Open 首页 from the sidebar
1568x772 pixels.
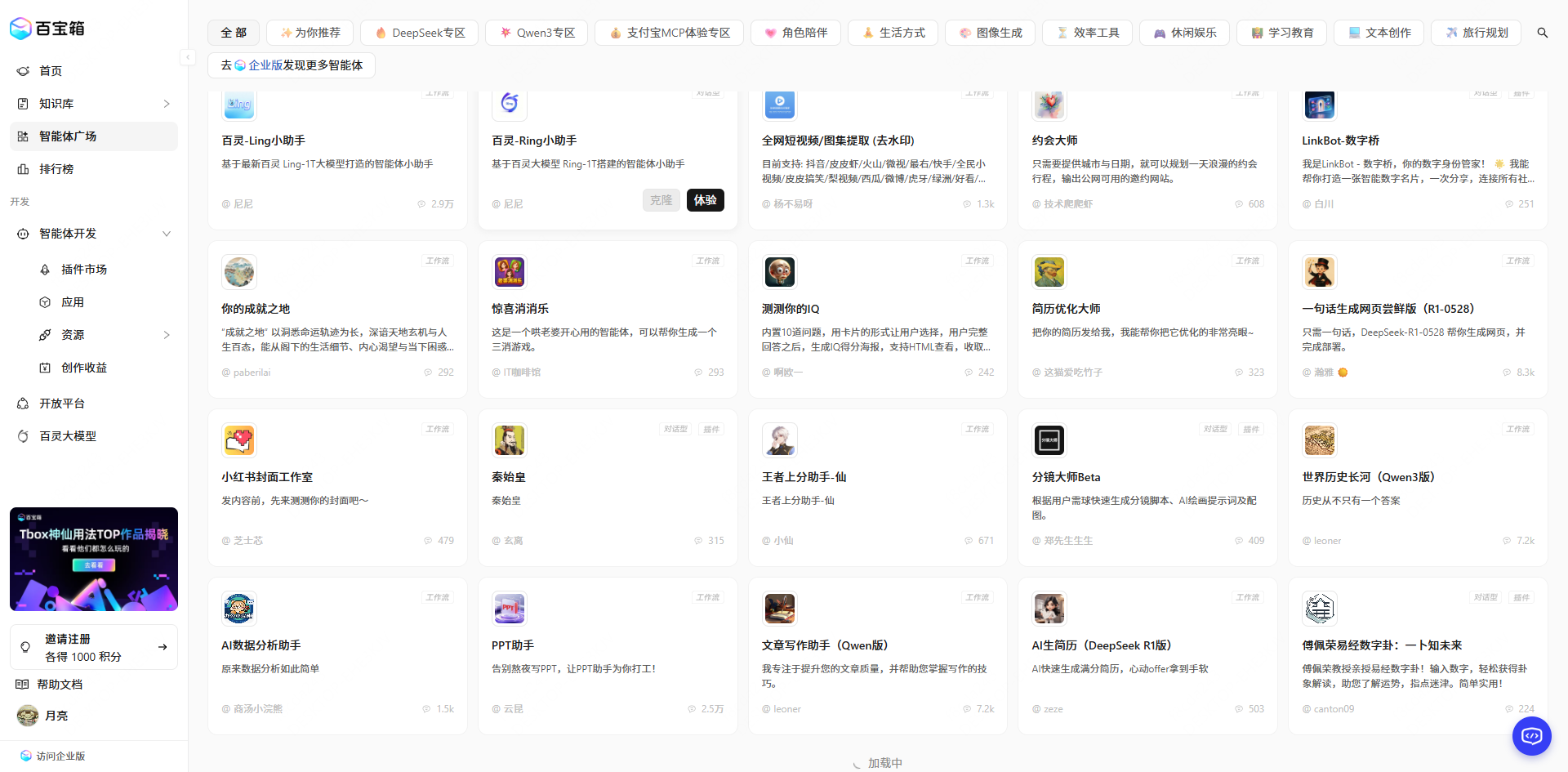[50, 71]
